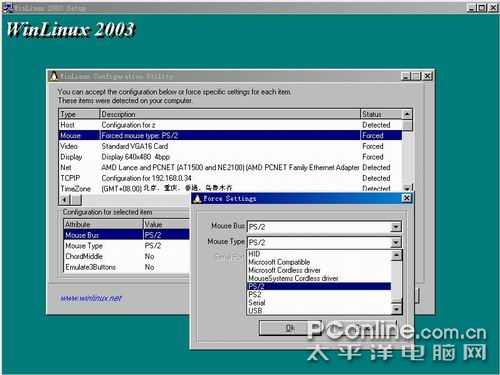
Task: Open the Mouse Bus dropdown arrow
Action: tap(396, 227)
